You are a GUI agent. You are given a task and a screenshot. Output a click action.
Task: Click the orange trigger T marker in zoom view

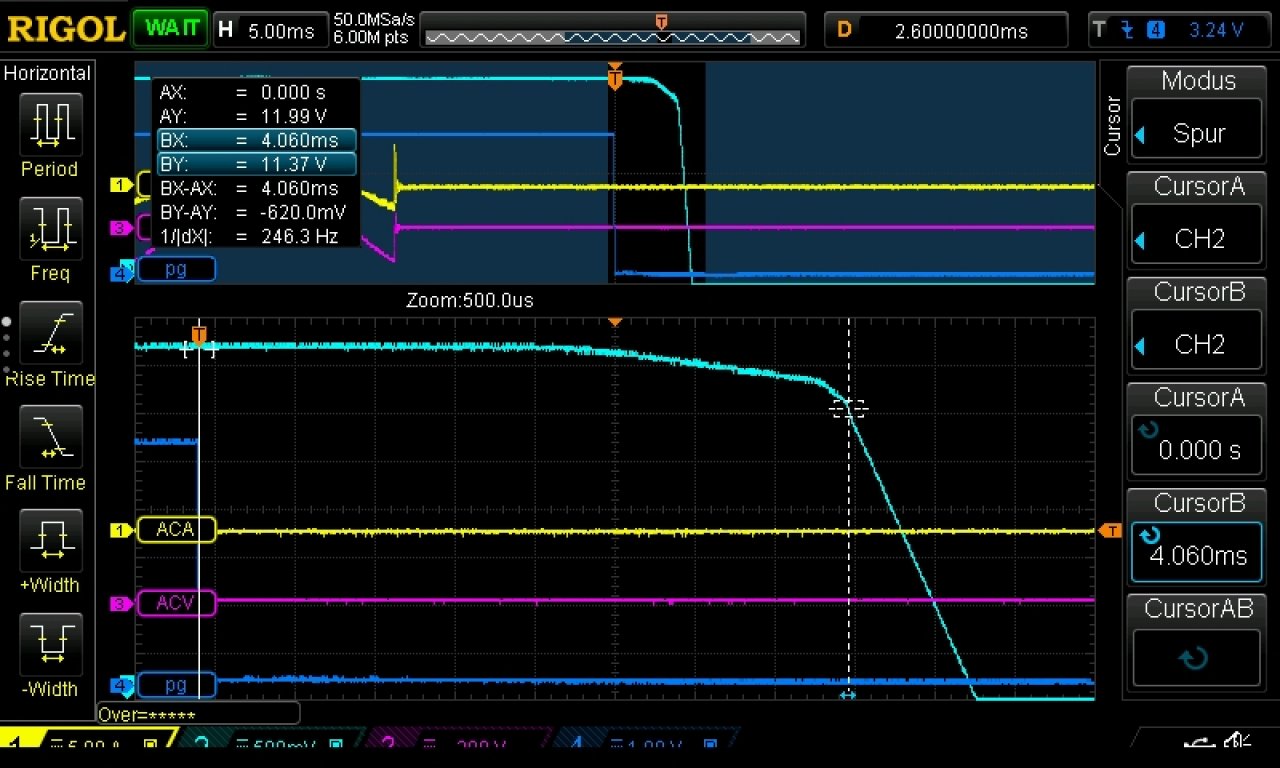[199, 335]
